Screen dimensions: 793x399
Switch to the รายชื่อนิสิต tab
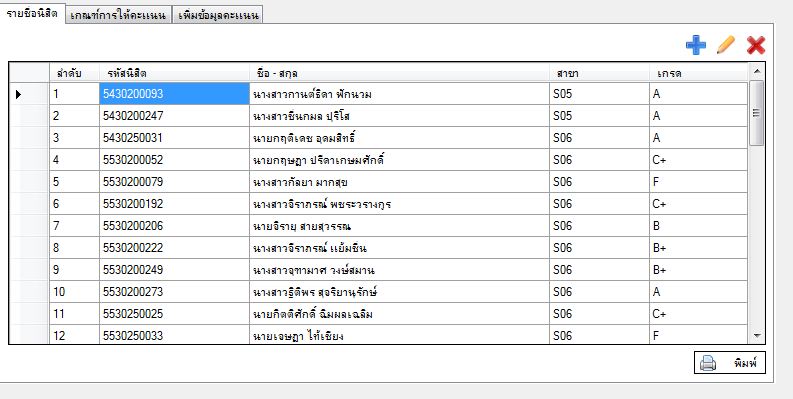point(32,13)
